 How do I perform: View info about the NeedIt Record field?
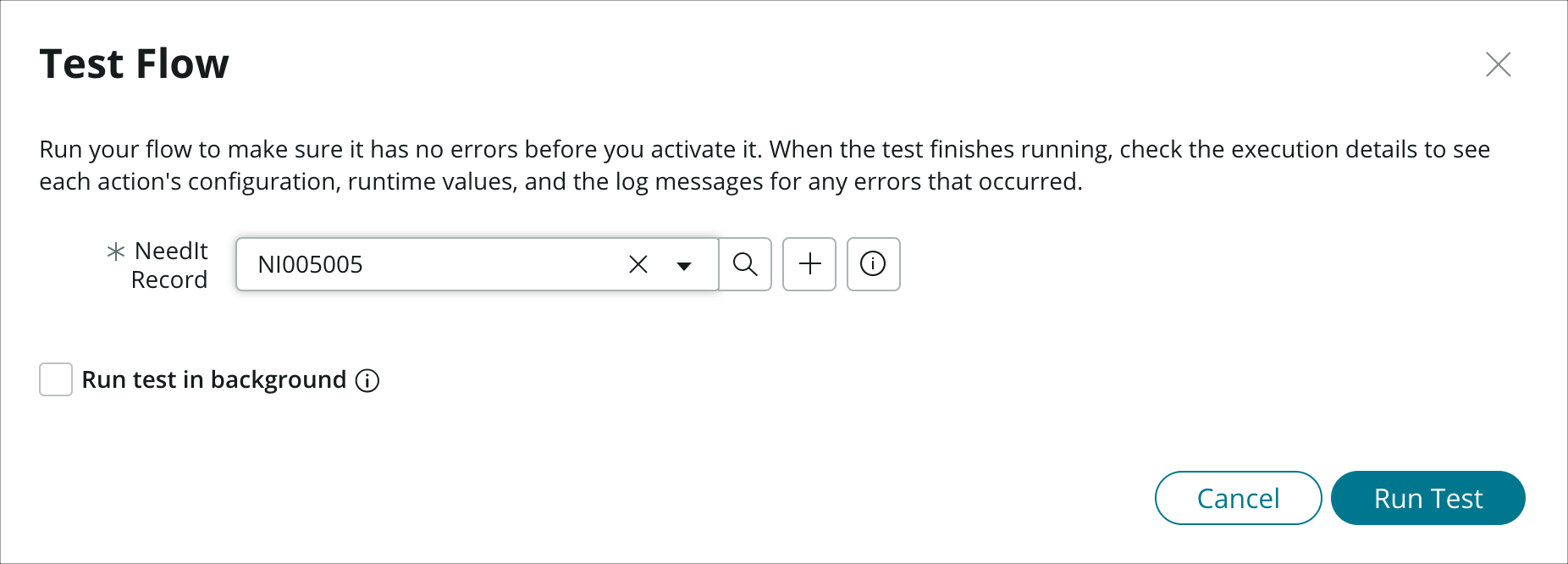click(x=873, y=264)
